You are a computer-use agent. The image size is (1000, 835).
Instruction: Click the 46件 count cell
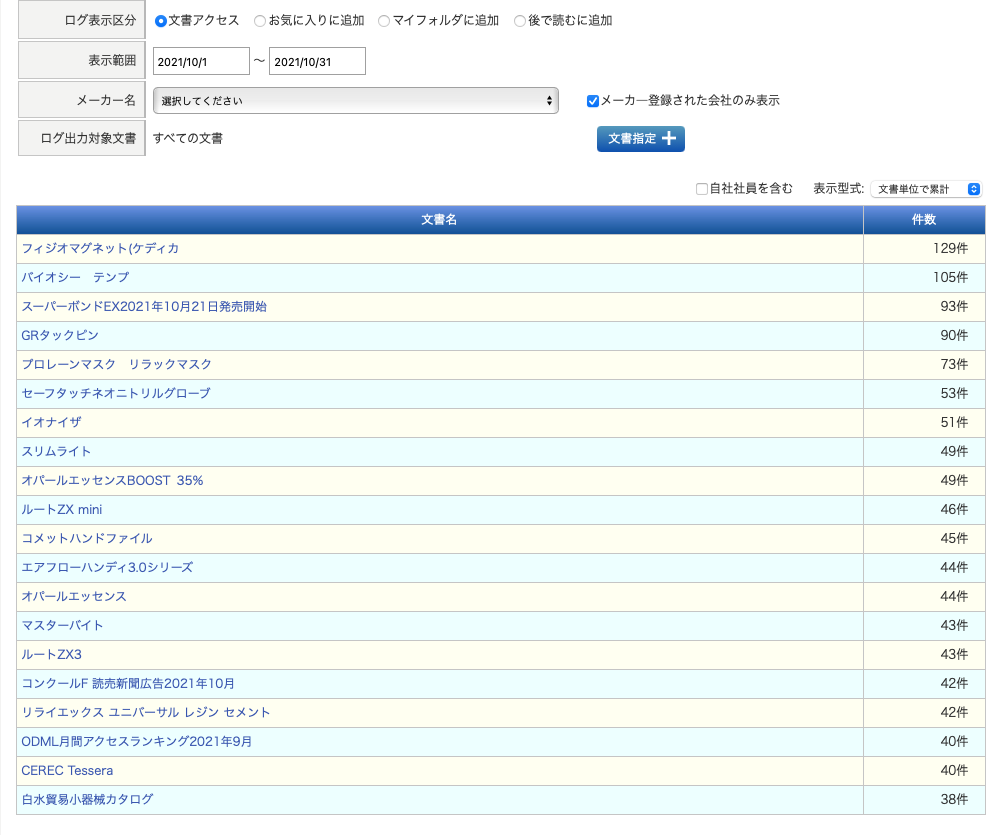coord(924,510)
